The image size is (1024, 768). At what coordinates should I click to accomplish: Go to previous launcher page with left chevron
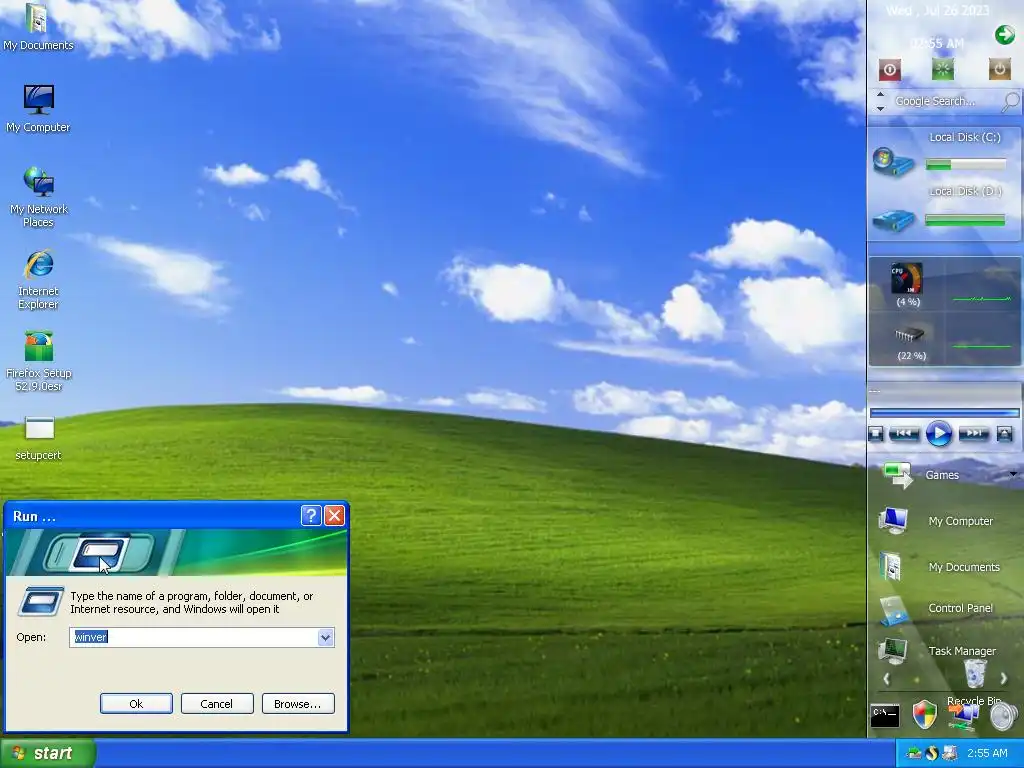[x=886, y=679]
